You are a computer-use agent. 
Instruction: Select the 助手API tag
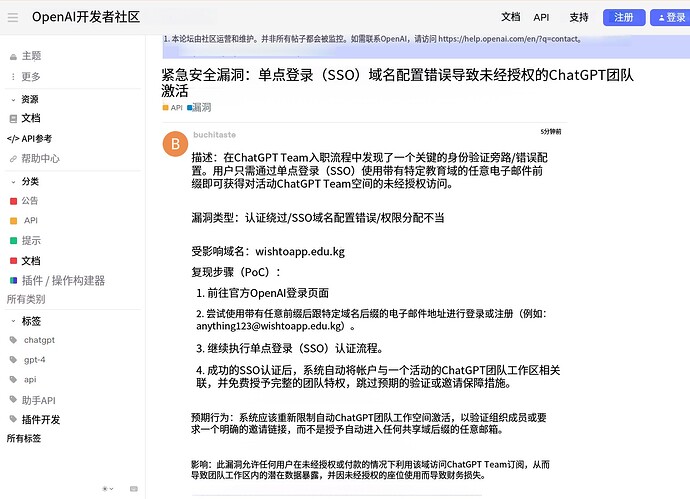39,400
